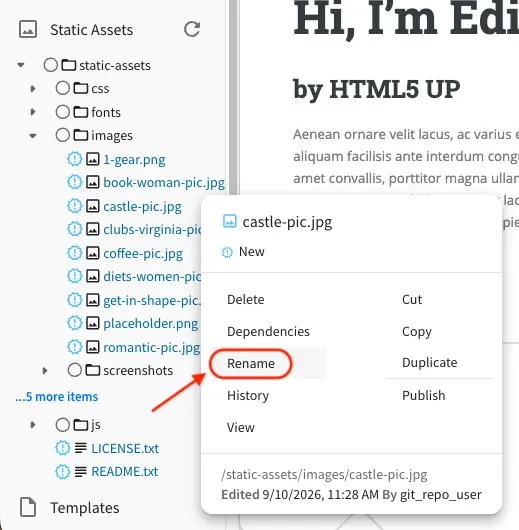
Task: Click the folder icon of the js folder
Action: point(81,425)
